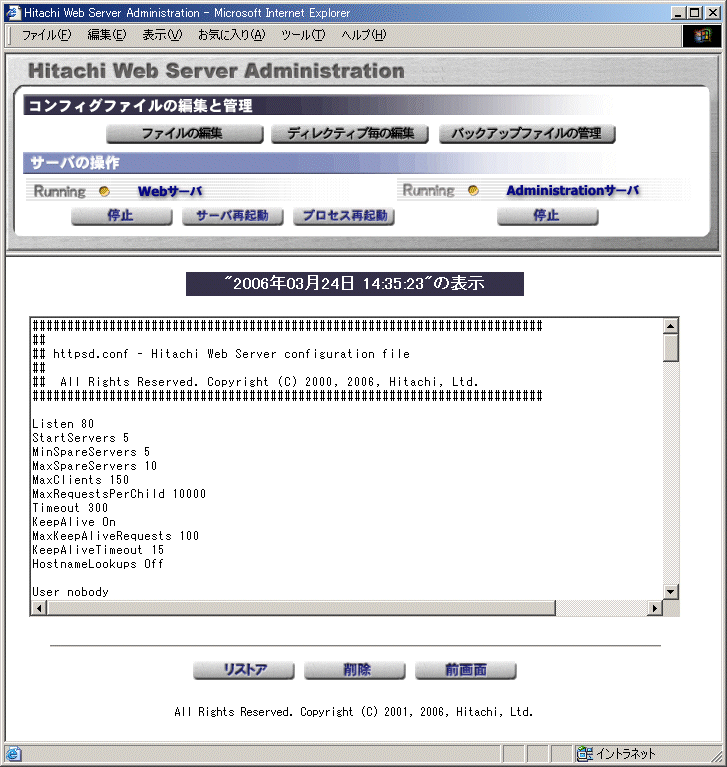Click the httpsd.conf comment line

click(221, 354)
